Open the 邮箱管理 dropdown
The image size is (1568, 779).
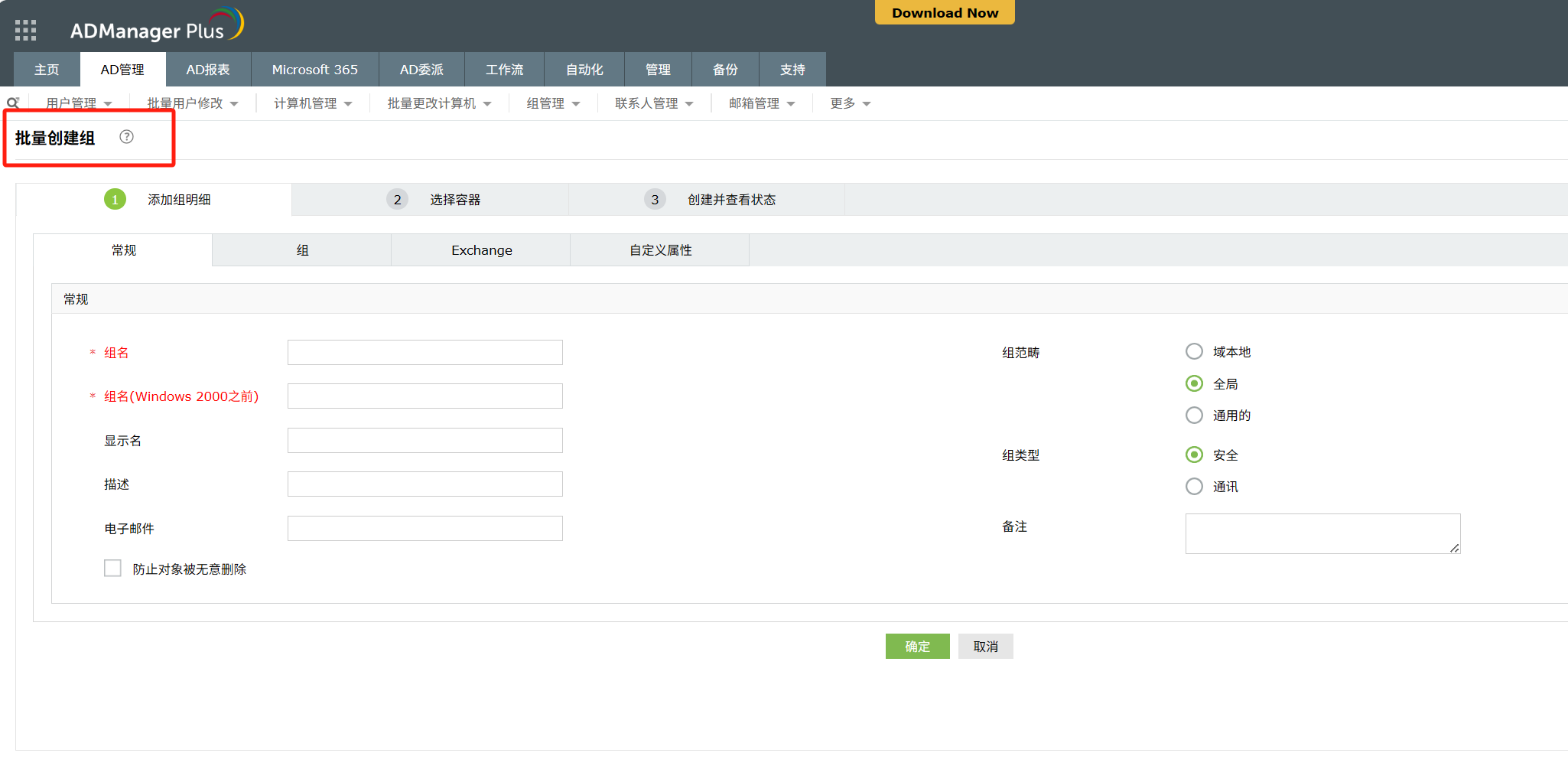(761, 103)
